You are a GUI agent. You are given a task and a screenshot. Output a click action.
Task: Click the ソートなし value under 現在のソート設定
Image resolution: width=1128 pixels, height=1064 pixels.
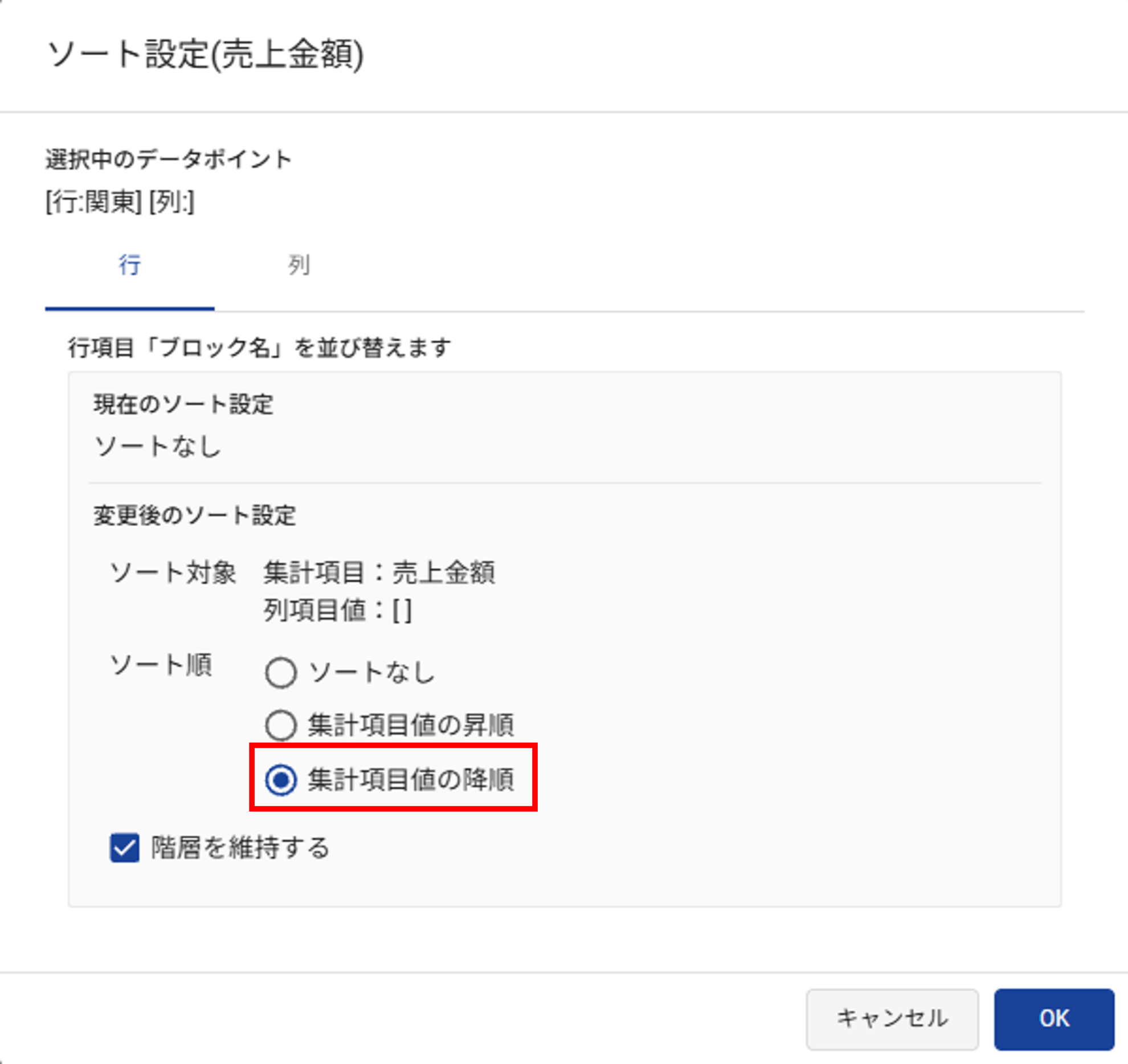click(158, 447)
